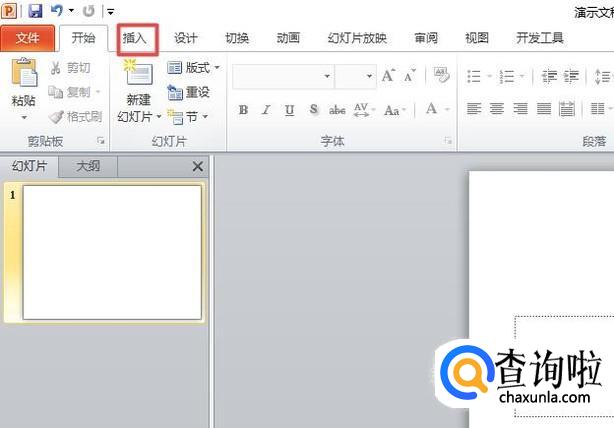Switch to the 动画 ribbon tab
The height and width of the screenshot is (428, 614).
pyautogui.click(x=288, y=38)
